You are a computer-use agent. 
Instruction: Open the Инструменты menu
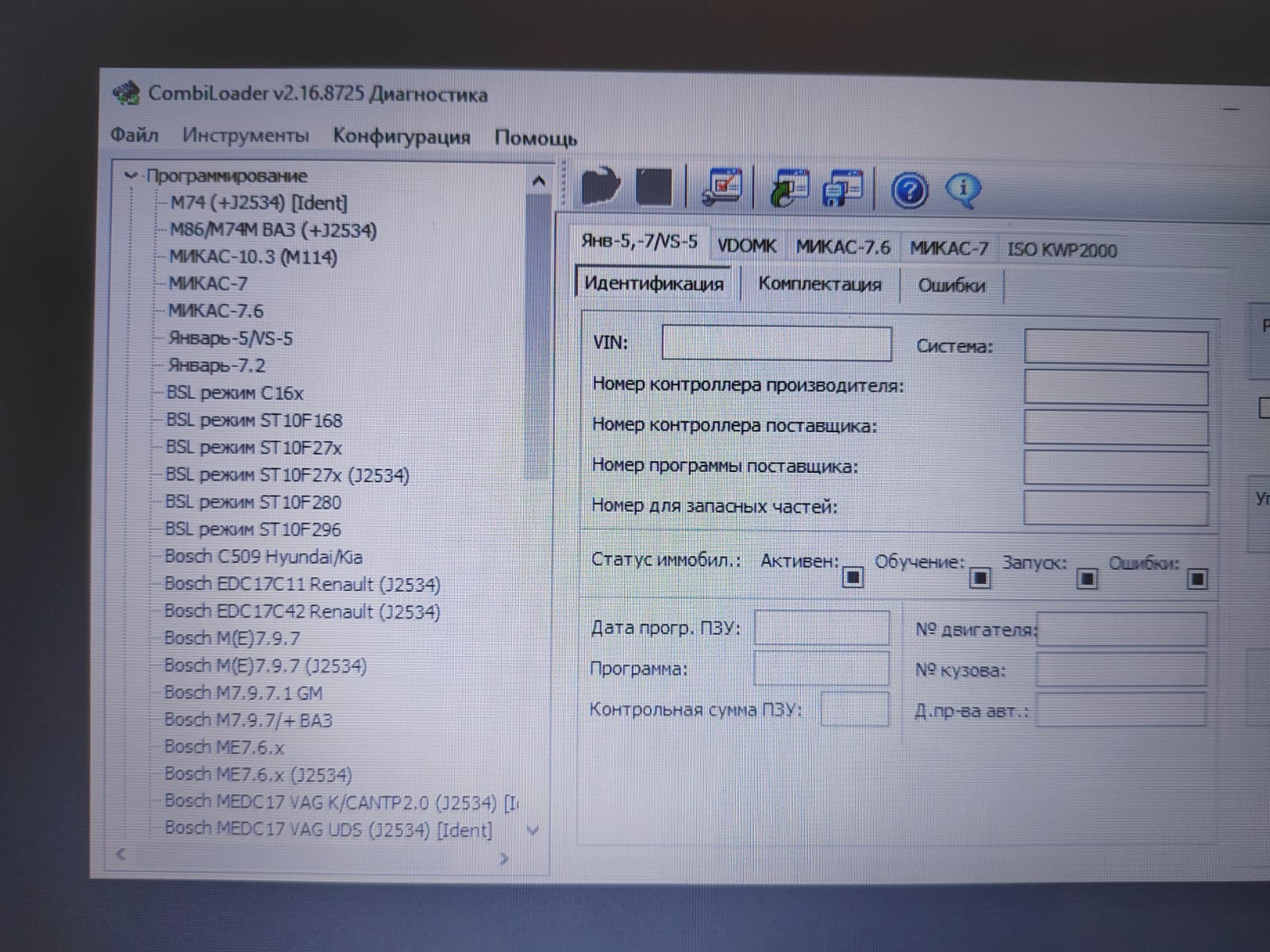[x=245, y=136]
